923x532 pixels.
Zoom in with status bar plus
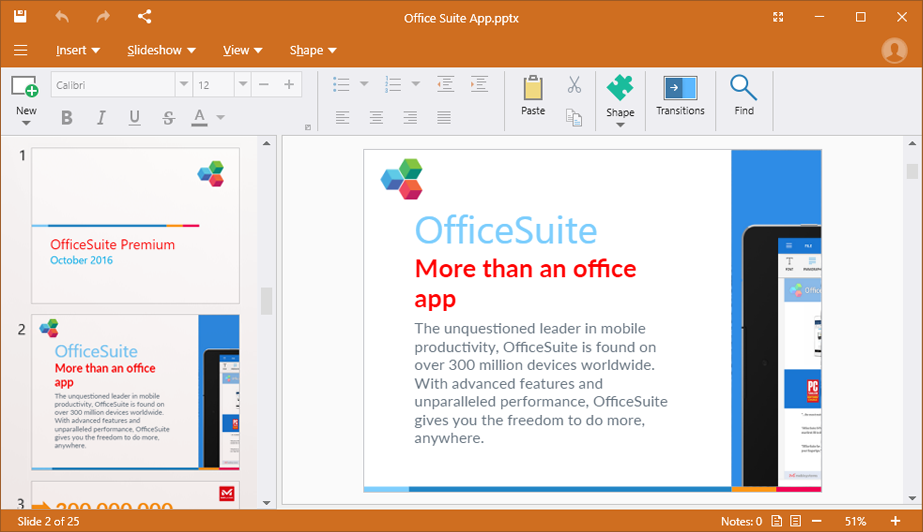[x=895, y=521]
